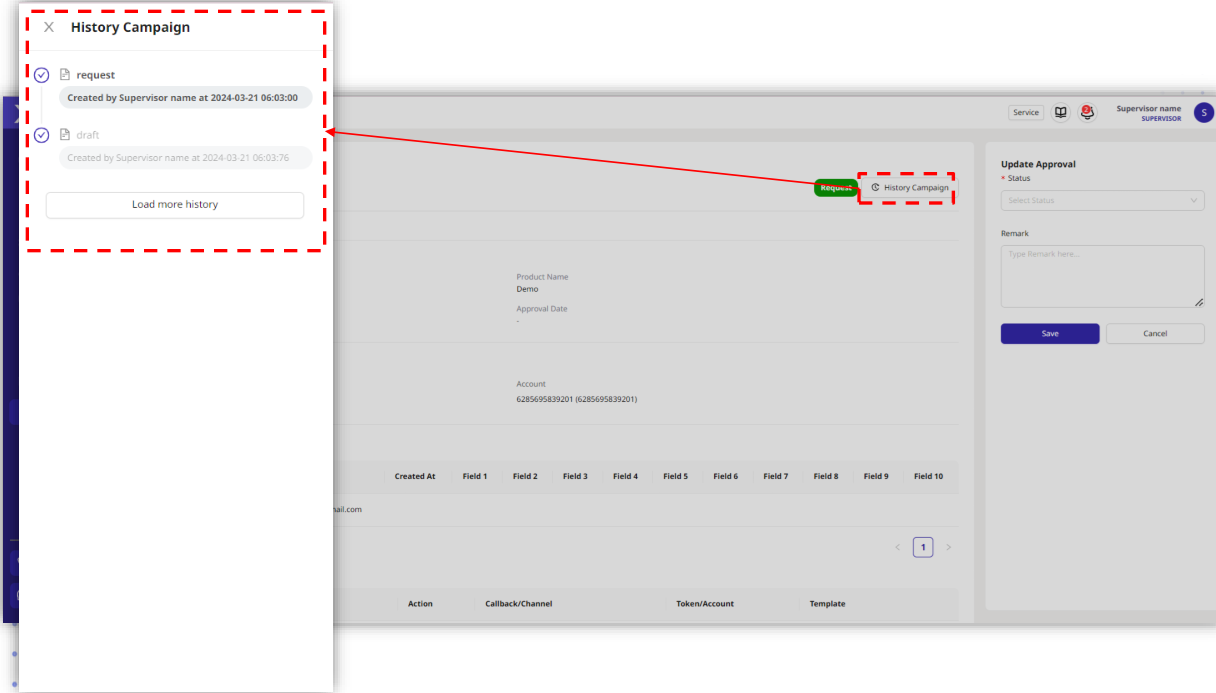
Task: Go to previous page arrow in pagination
Action: 897,547
